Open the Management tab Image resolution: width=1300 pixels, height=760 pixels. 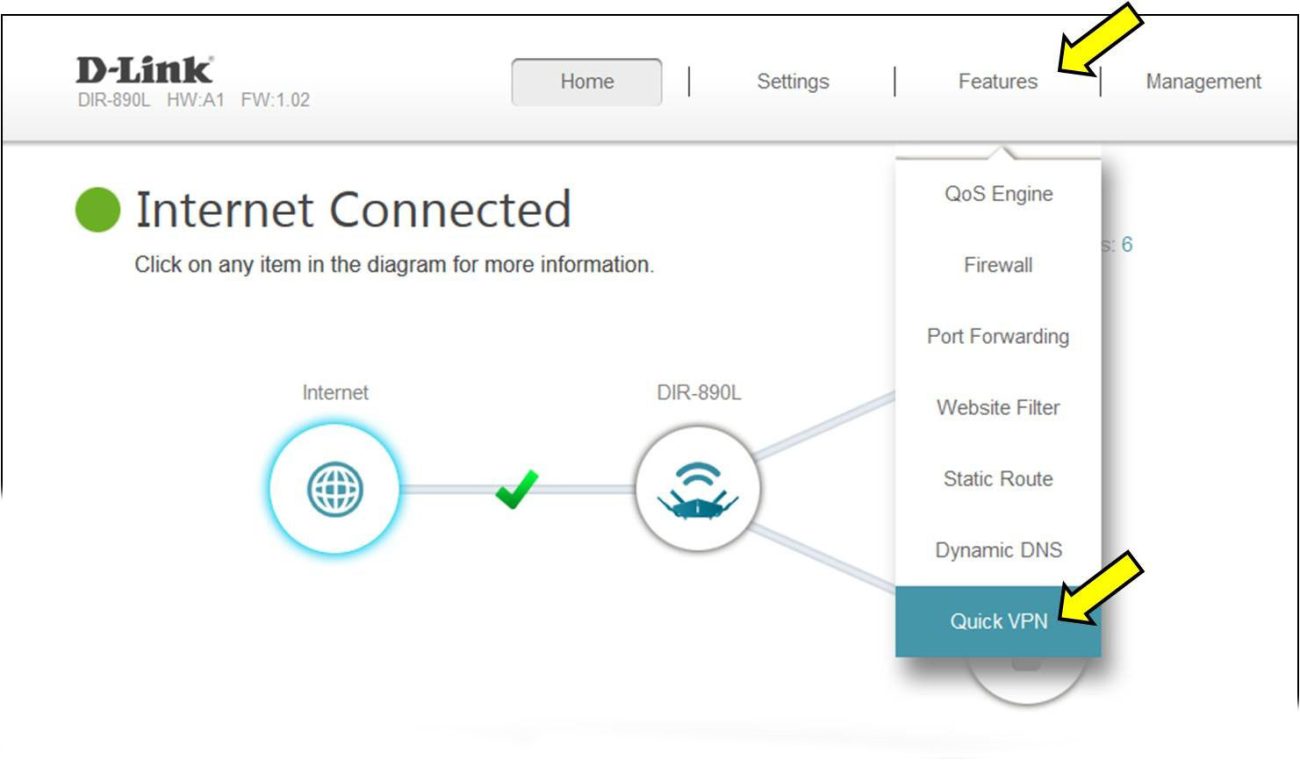pos(1201,81)
